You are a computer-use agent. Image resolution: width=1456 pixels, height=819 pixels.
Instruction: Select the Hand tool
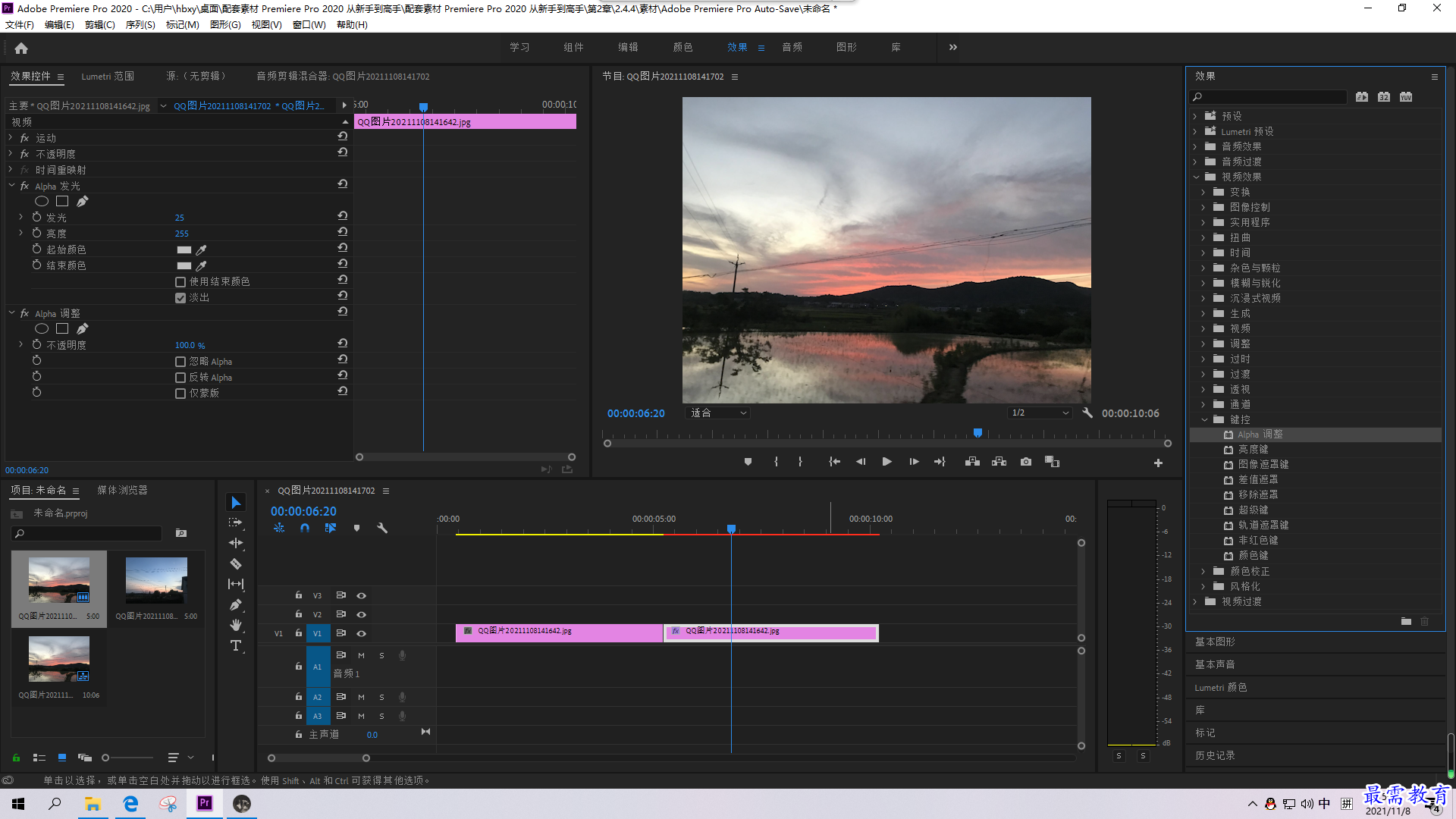(236, 625)
